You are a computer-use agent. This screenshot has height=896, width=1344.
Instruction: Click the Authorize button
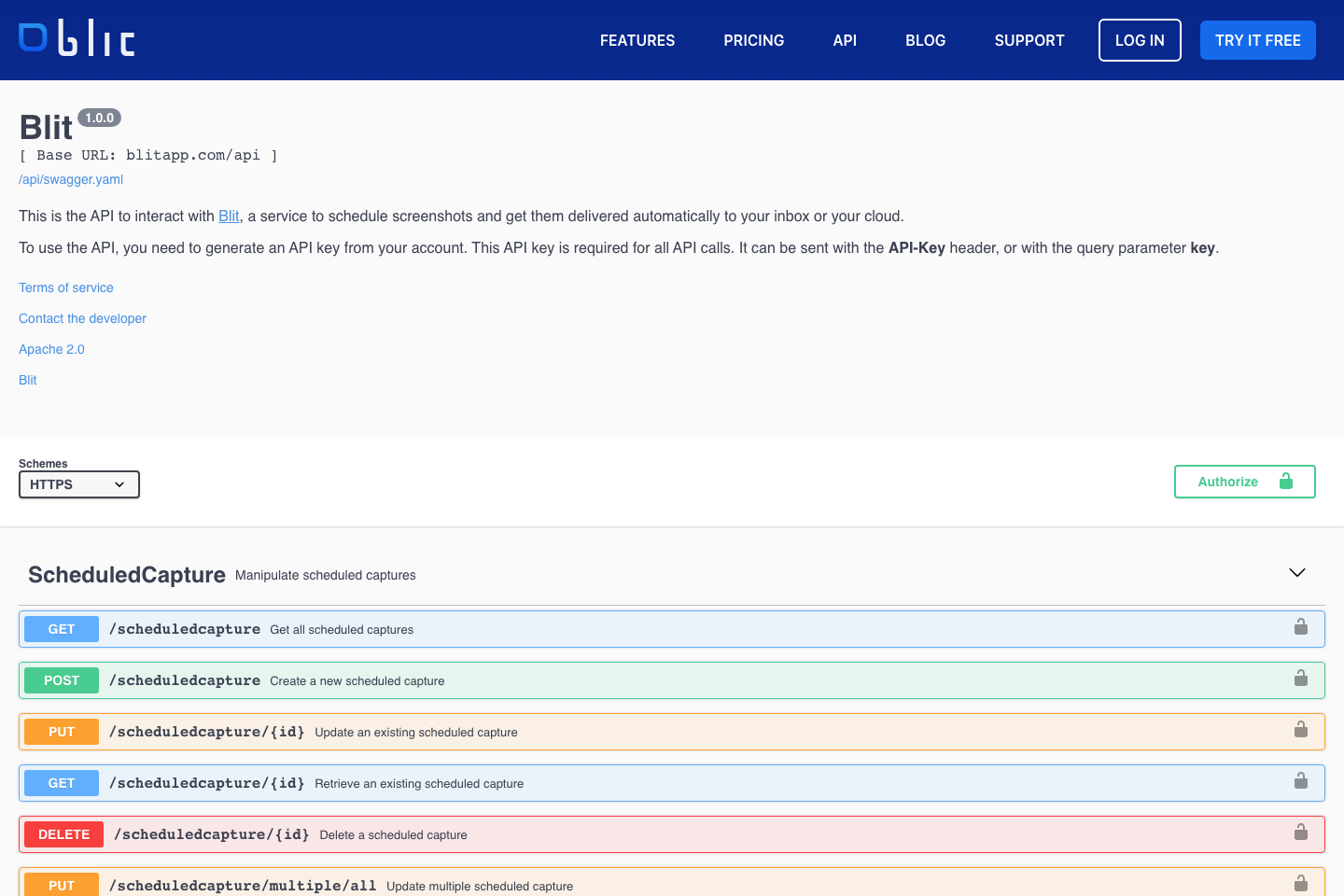point(1228,481)
